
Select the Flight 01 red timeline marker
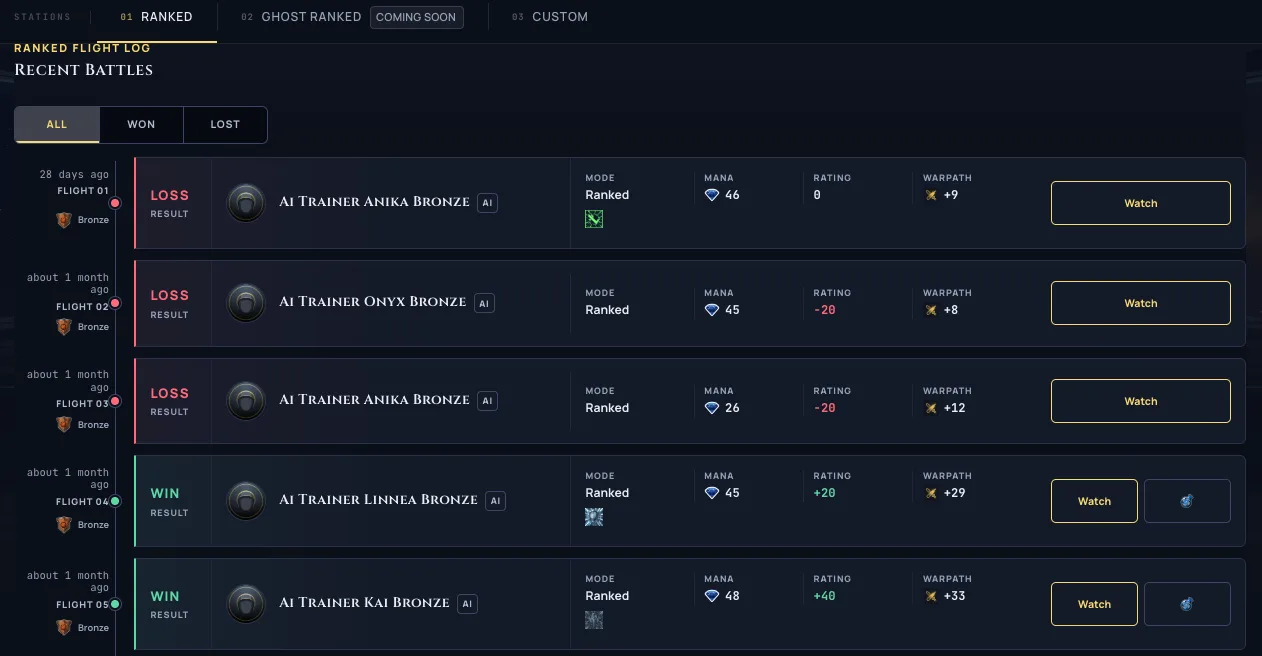[x=115, y=203]
